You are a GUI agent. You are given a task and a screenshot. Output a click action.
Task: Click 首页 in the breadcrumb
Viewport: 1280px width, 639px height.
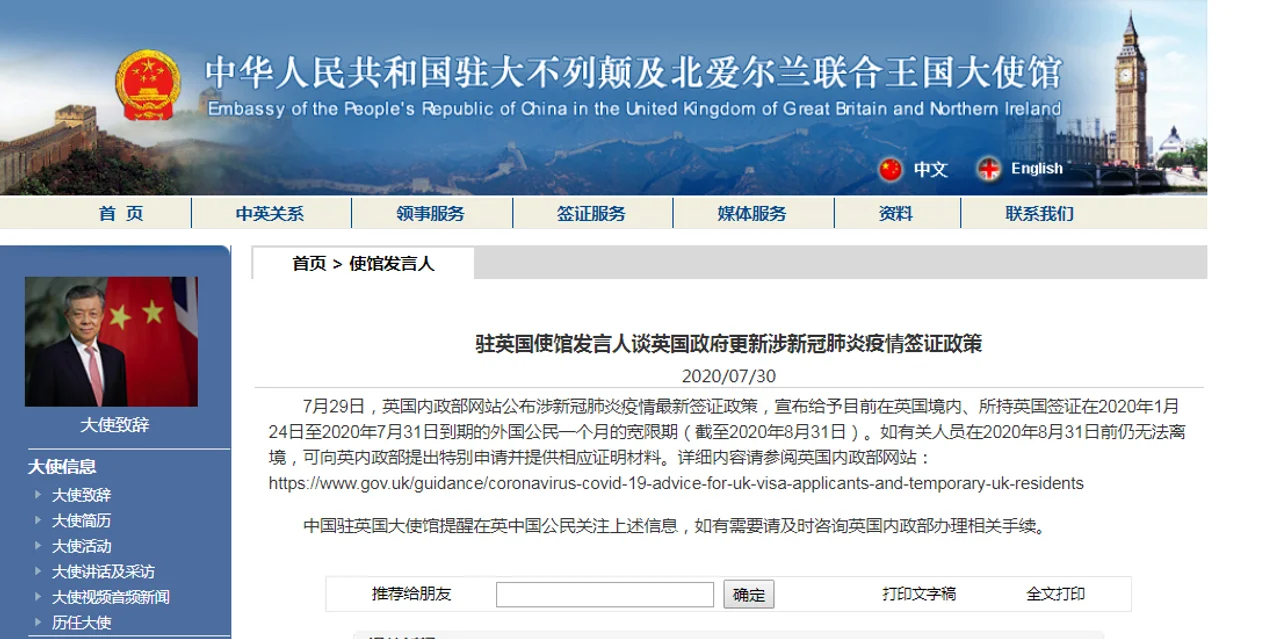pos(309,264)
